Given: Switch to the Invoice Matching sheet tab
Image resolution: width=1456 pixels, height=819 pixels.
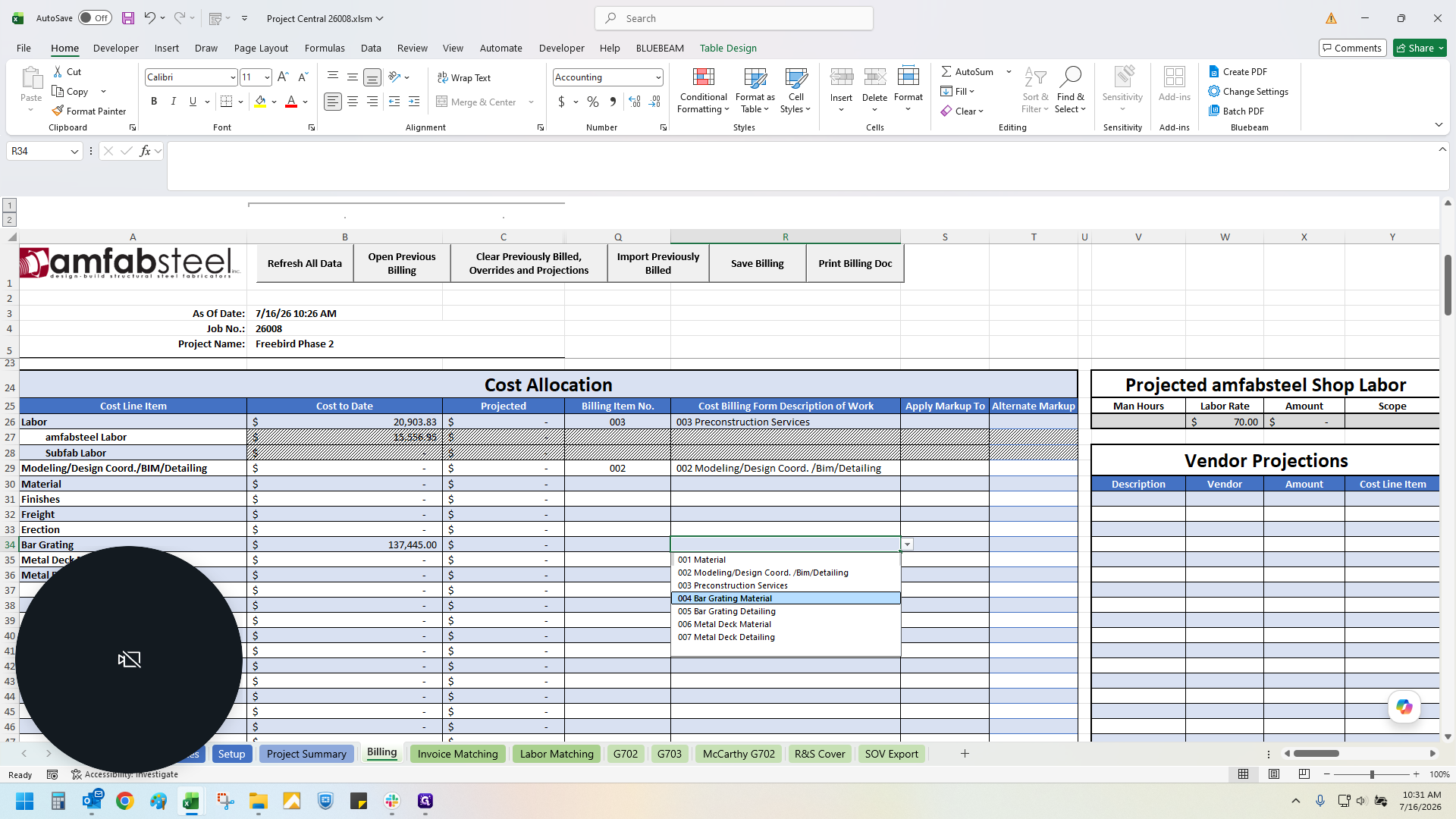Looking at the screenshot, I should tap(457, 754).
